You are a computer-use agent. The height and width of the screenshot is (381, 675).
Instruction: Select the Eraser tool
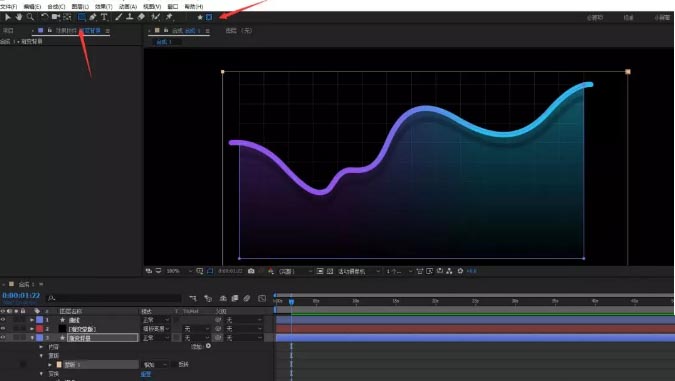[x=141, y=17]
